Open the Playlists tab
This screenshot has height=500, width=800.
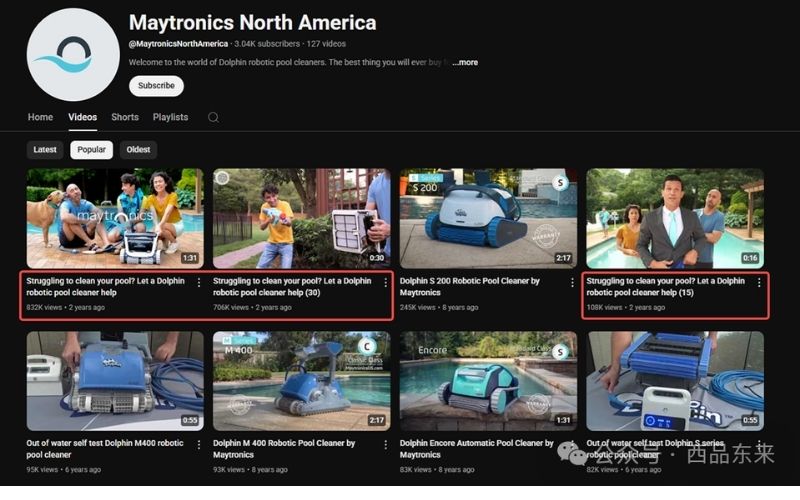pyautogui.click(x=170, y=117)
